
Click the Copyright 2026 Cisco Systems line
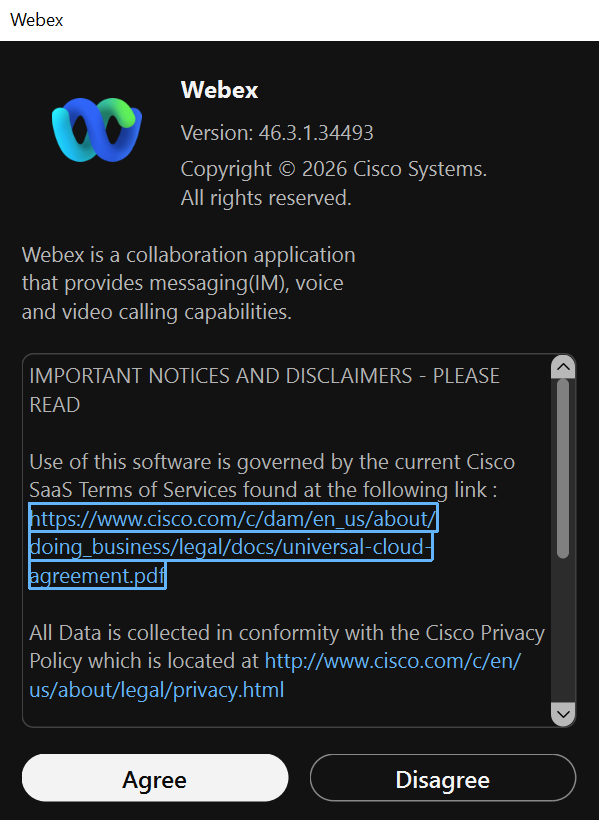click(334, 169)
